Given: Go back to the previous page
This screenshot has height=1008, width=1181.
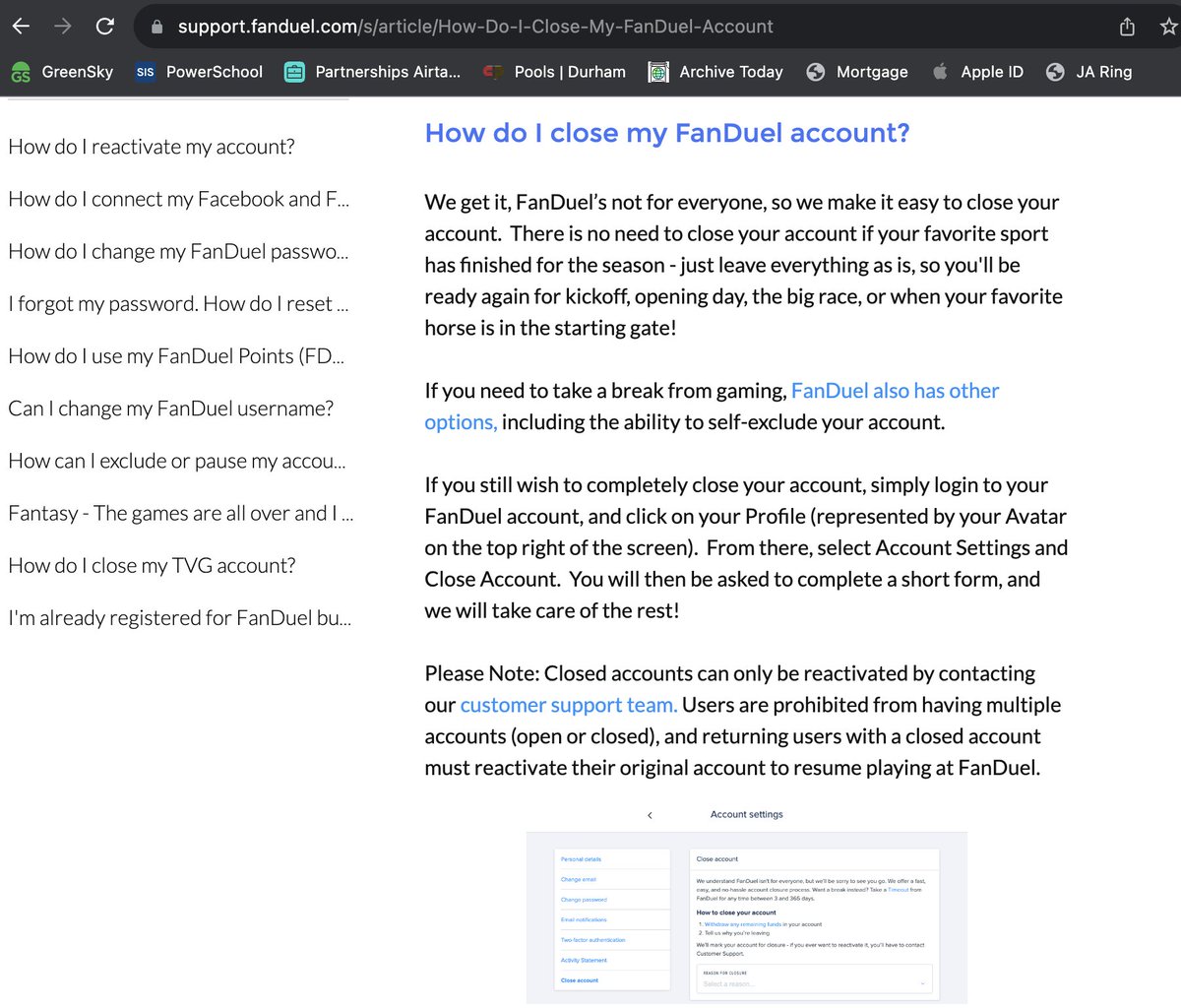Looking at the screenshot, I should click(x=20, y=27).
